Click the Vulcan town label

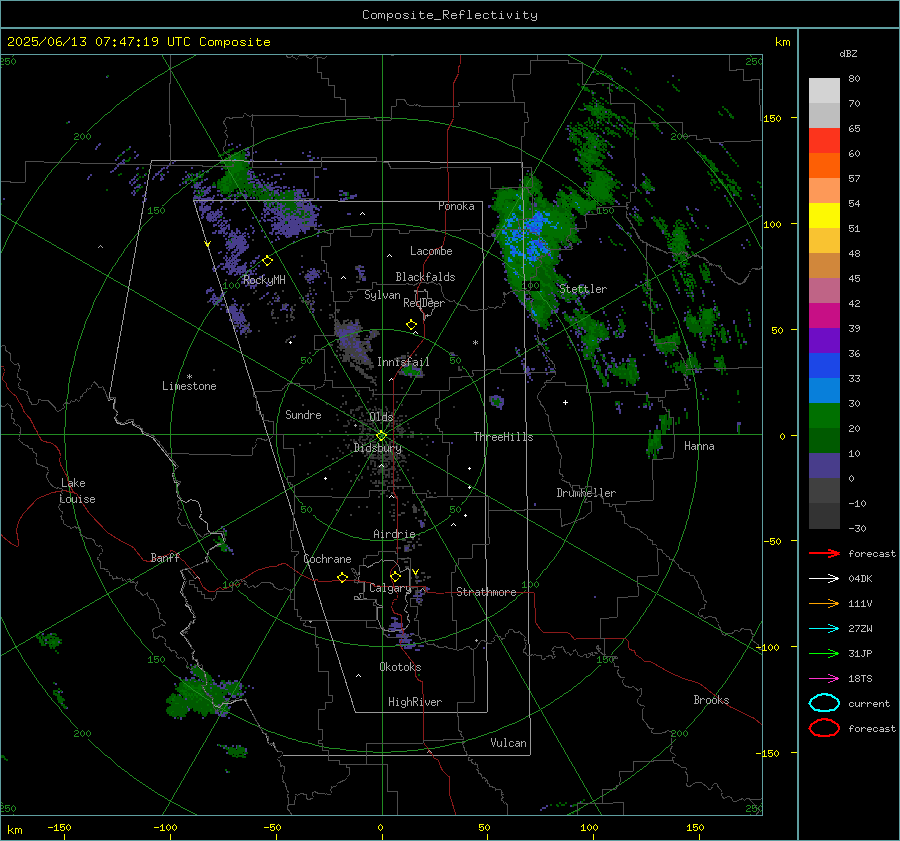(509, 743)
